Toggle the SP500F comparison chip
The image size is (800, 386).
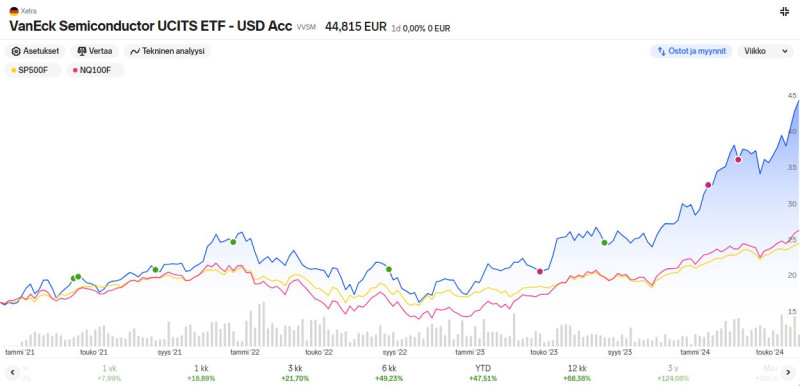tap(33, 70)
